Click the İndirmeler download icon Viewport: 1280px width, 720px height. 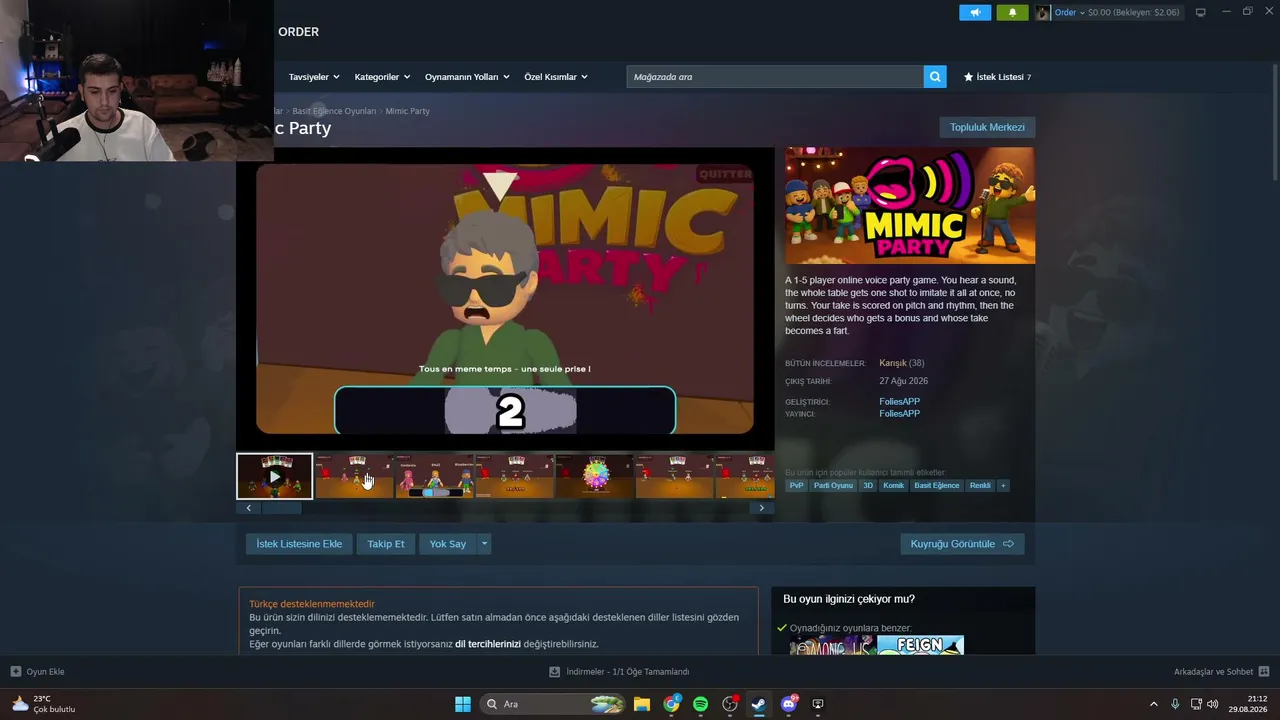[555, 672]
